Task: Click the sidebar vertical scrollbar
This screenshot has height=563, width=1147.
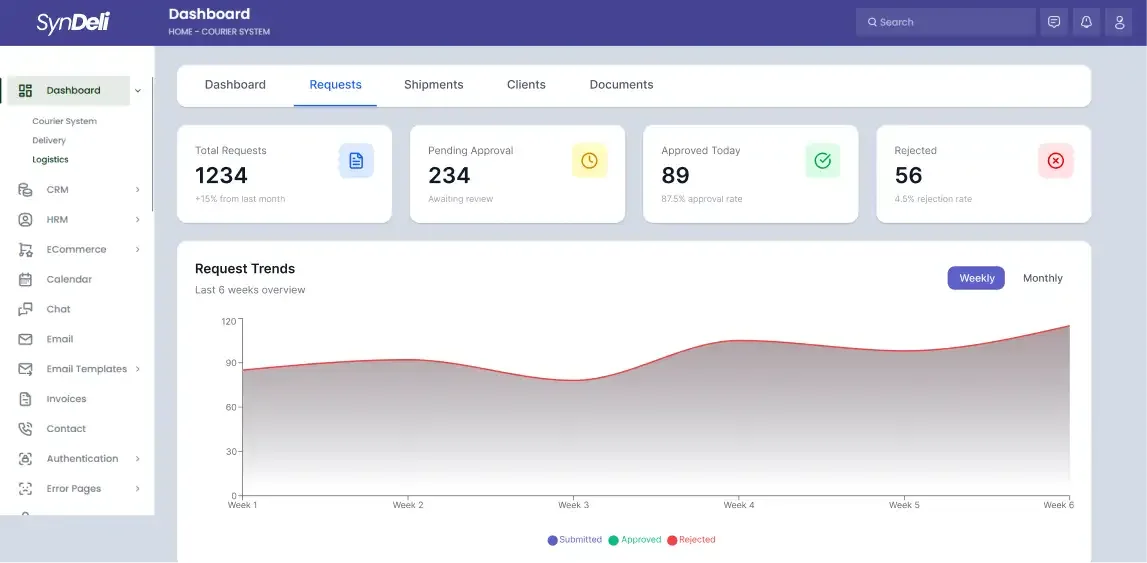Action: point(153,145)
